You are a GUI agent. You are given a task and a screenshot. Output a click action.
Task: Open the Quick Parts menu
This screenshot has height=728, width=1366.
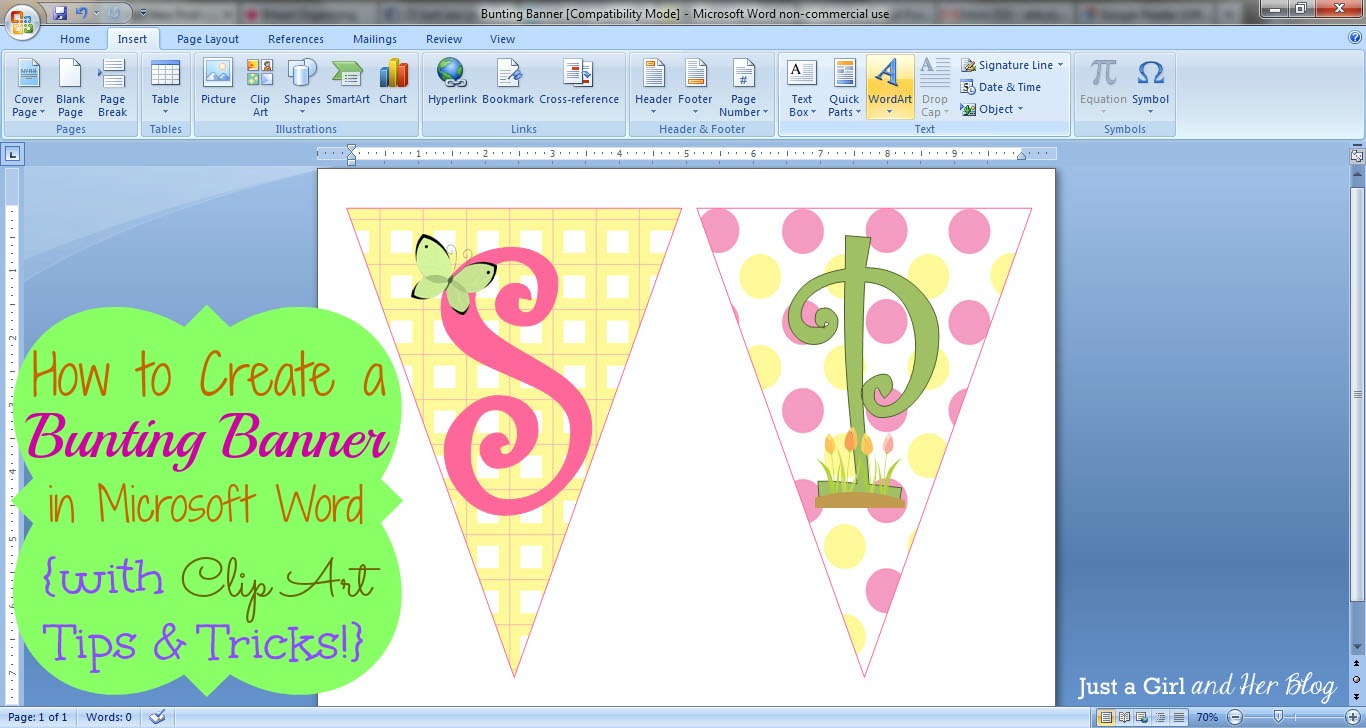point(844,88)
